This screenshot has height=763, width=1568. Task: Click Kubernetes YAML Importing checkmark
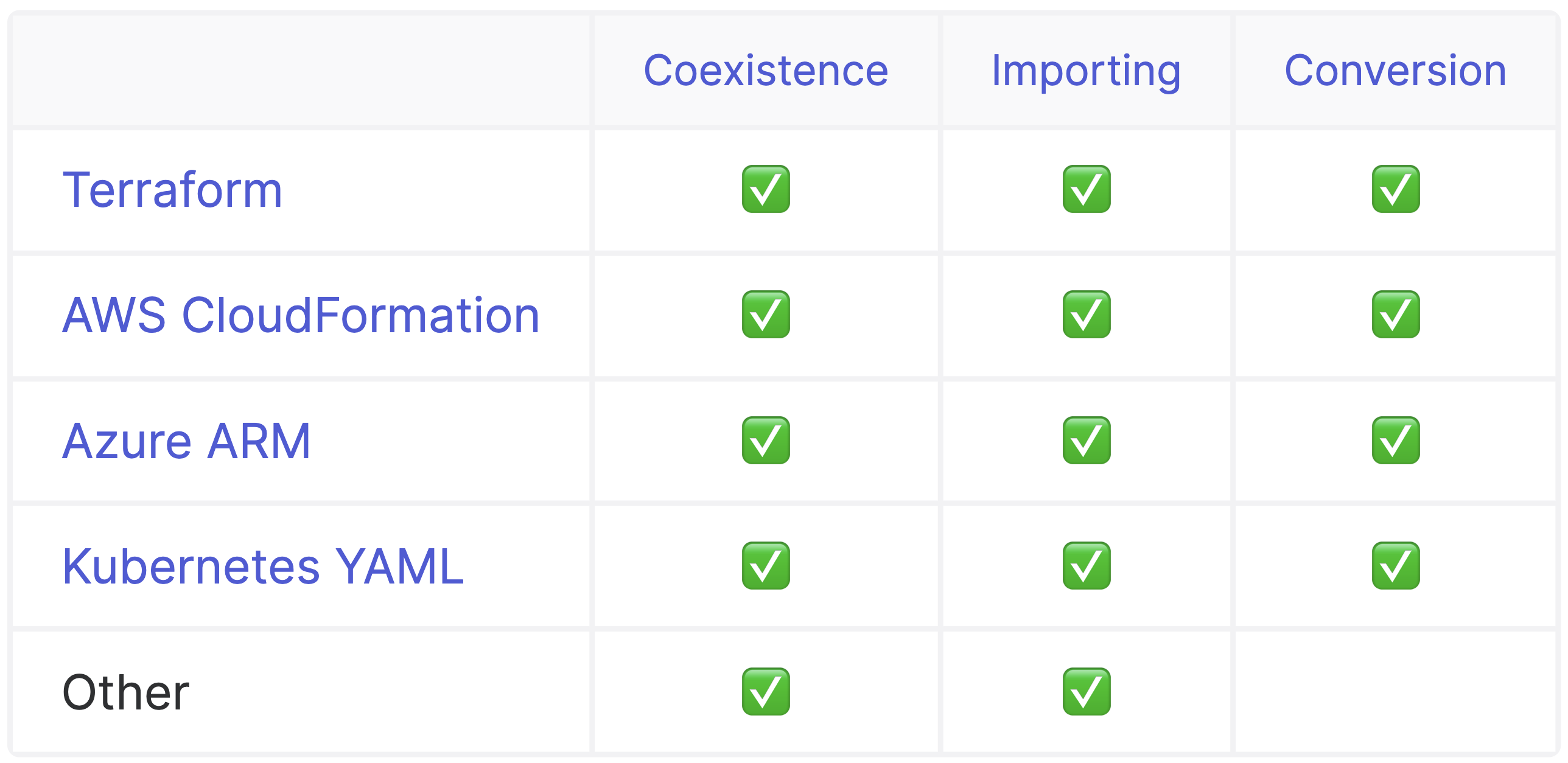click(1087, 566)
